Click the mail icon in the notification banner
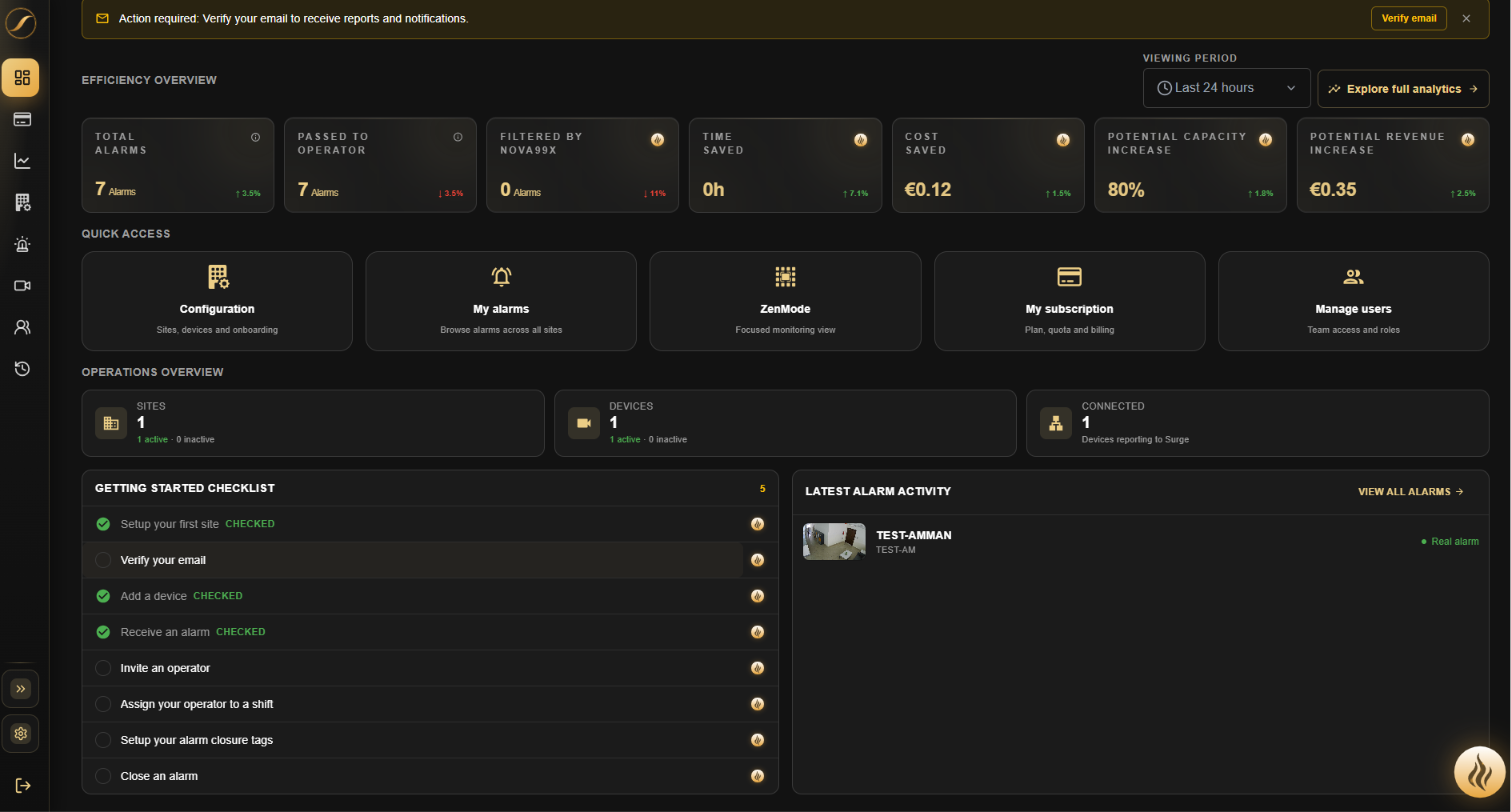Screen dimensions: 1511x812 click(102, 18)
